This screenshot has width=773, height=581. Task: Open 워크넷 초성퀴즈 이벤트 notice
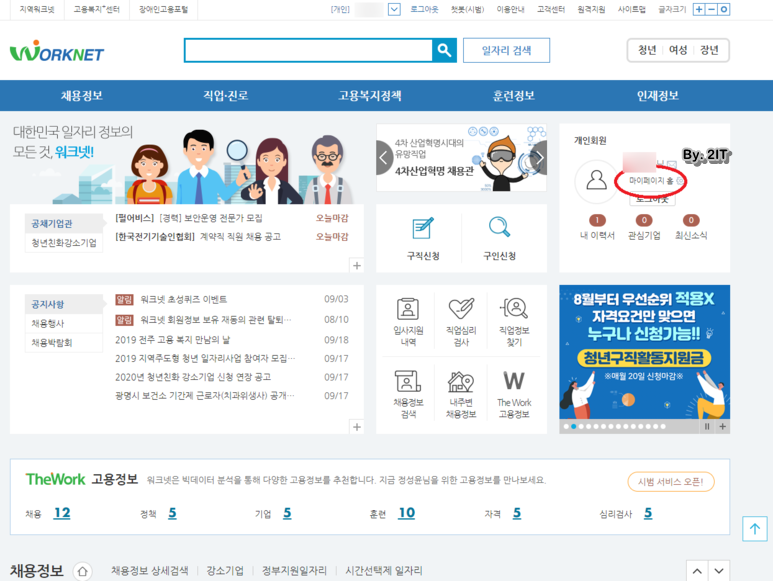pos(183,300)
